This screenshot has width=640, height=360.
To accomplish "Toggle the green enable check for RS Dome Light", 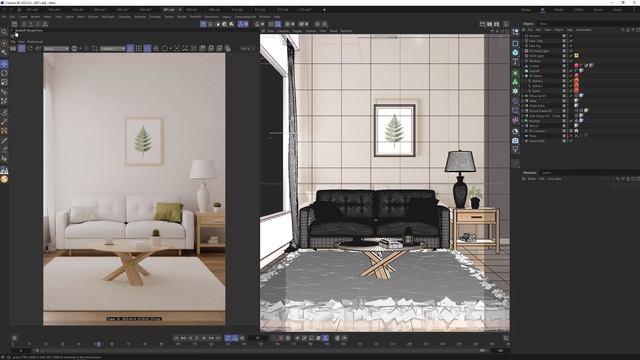I will pos(571,51).
